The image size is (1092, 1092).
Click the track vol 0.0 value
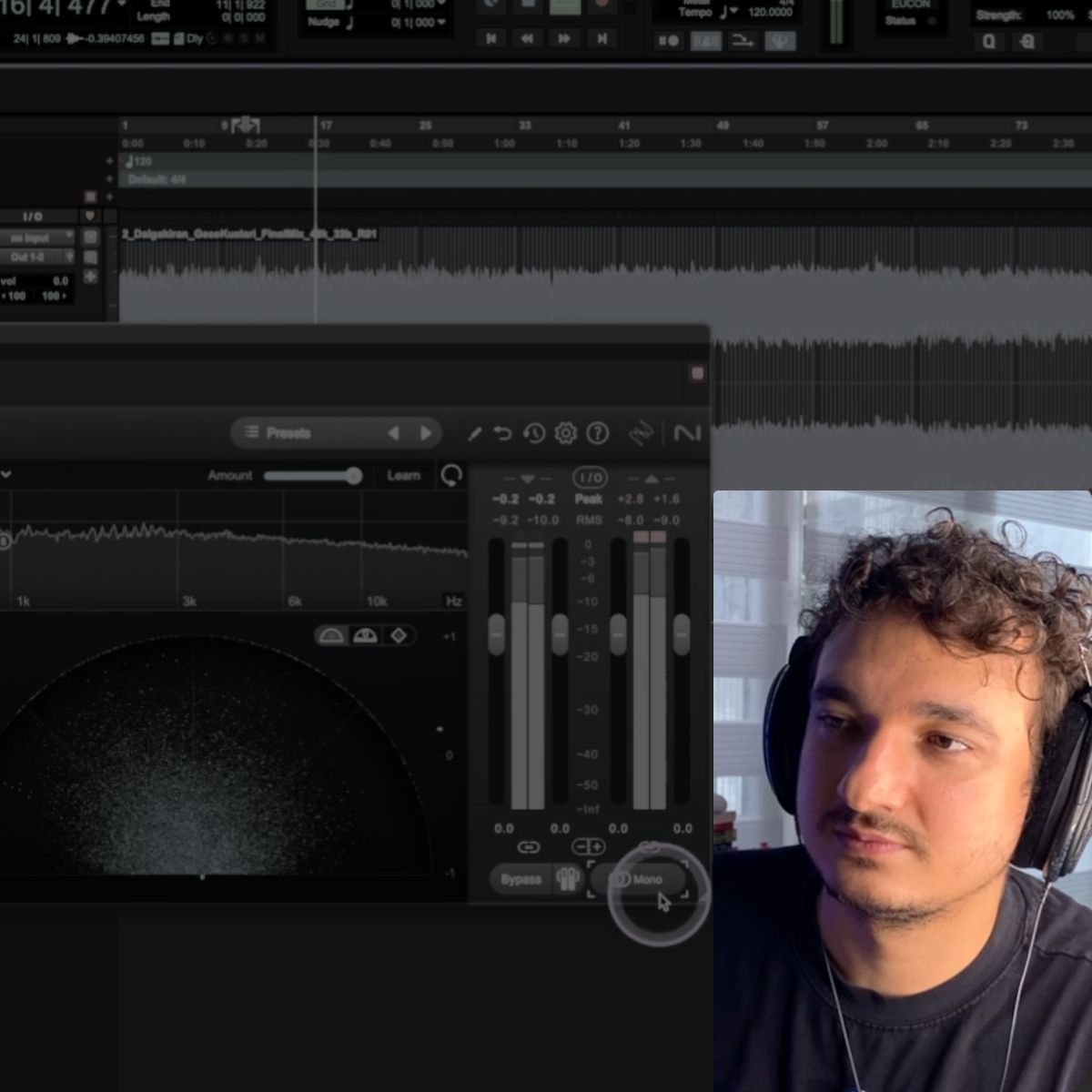(60, 281)
